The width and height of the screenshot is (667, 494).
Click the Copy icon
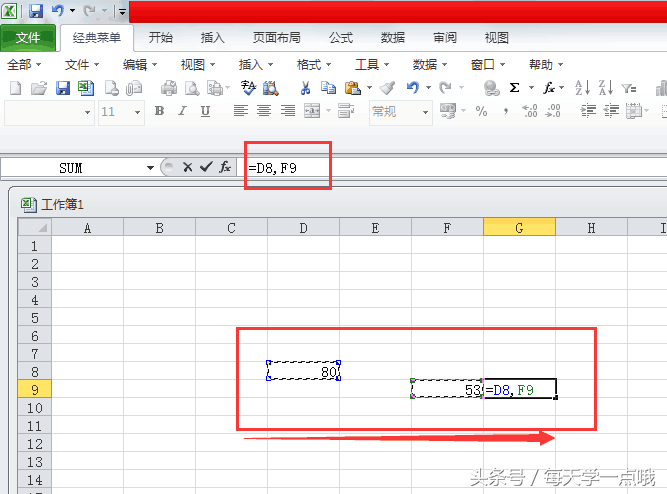(328, 88)
